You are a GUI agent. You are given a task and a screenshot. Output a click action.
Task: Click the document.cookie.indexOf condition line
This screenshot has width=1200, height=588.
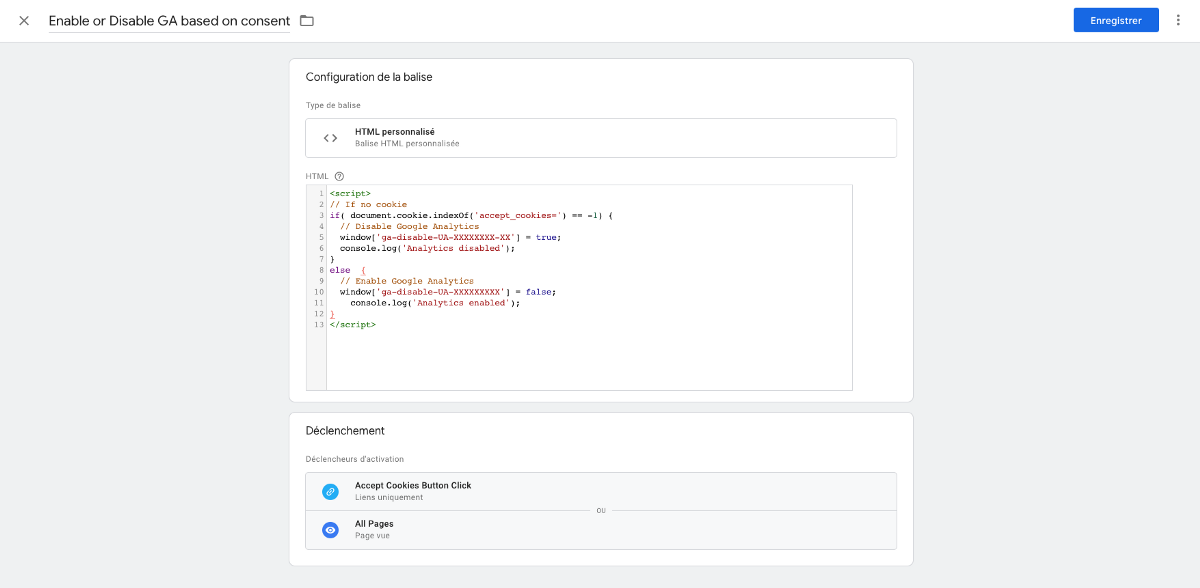coord(471,215)
